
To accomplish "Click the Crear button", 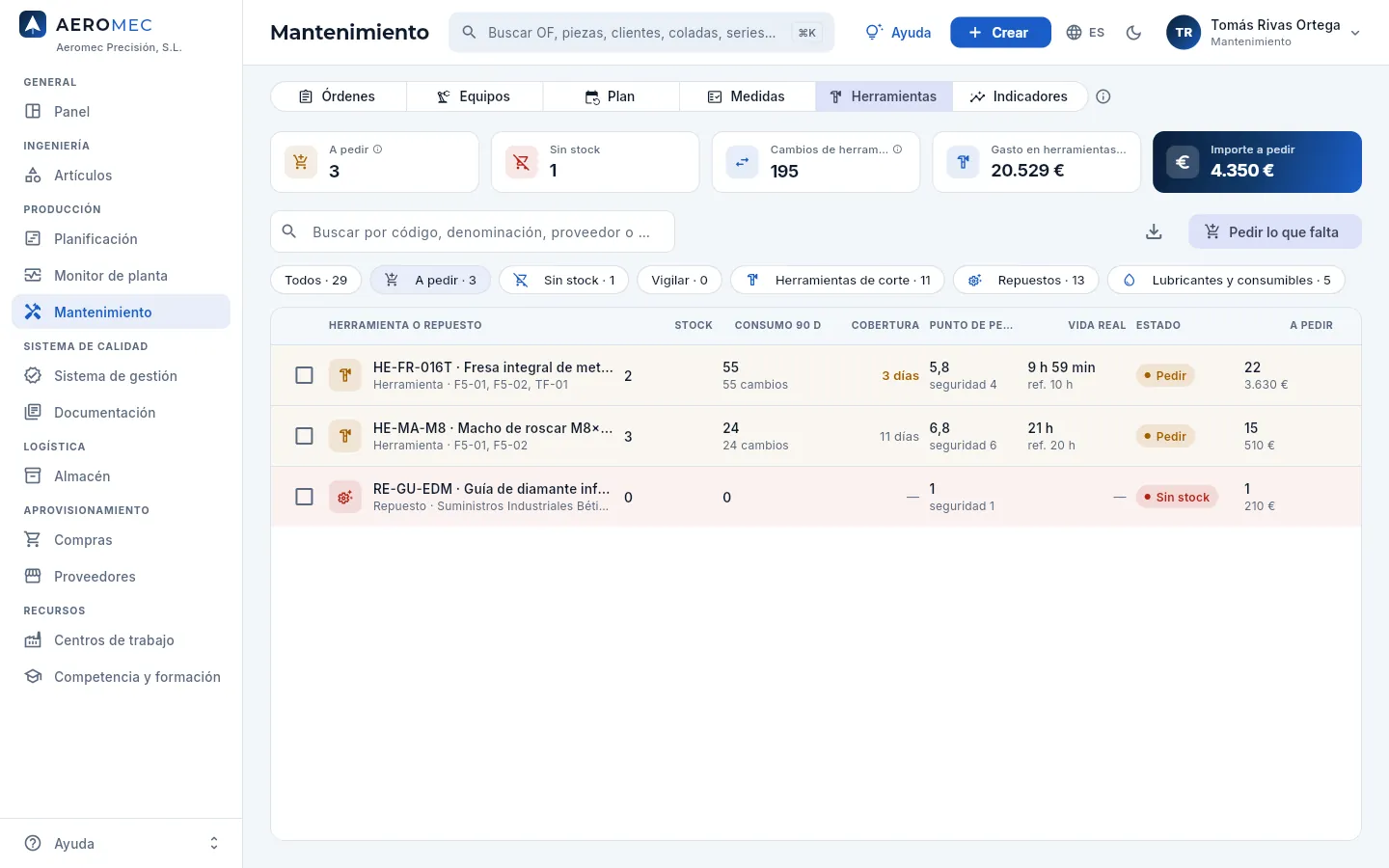I will [x=1000, y=33].
